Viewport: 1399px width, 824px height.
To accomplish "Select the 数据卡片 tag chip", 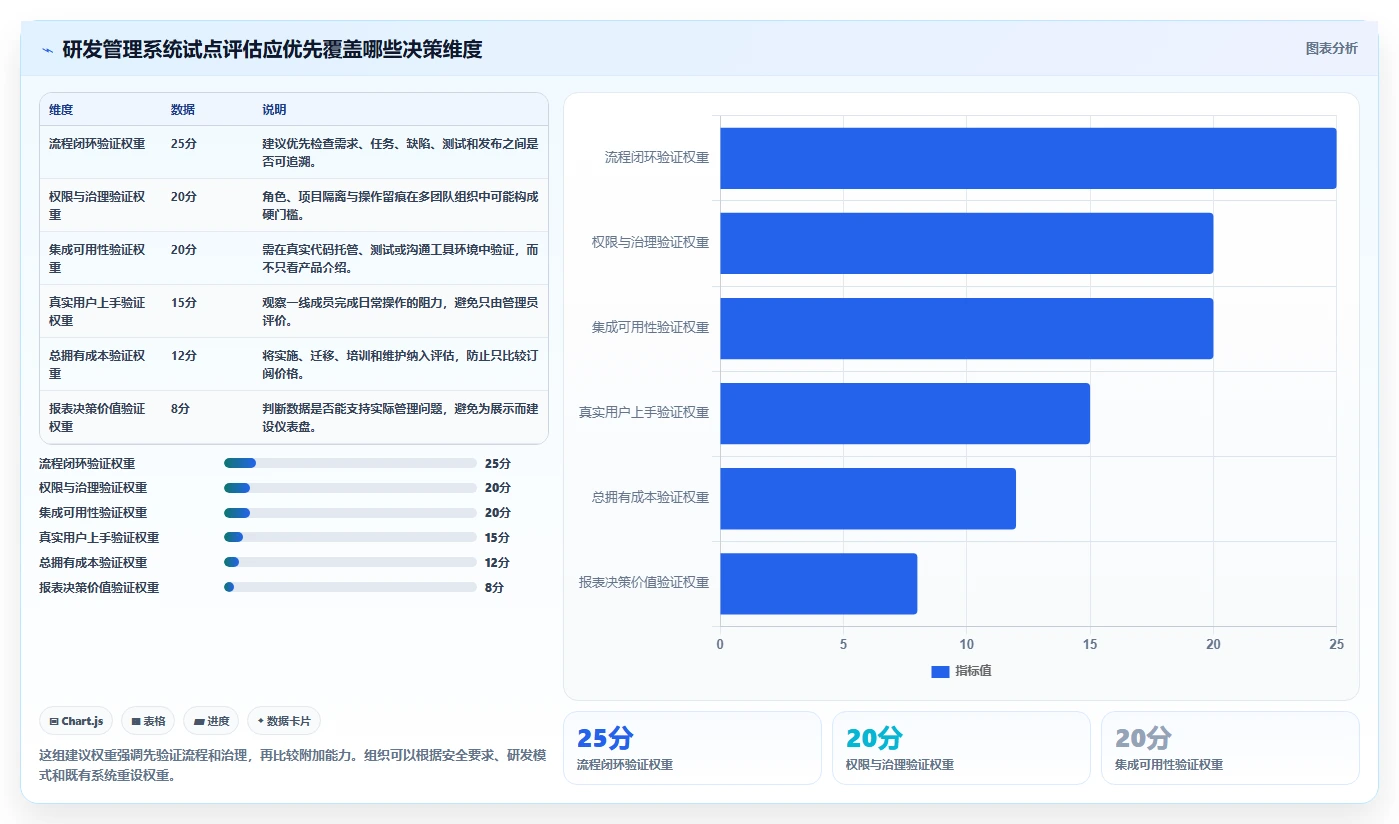I will click(284, 721).
